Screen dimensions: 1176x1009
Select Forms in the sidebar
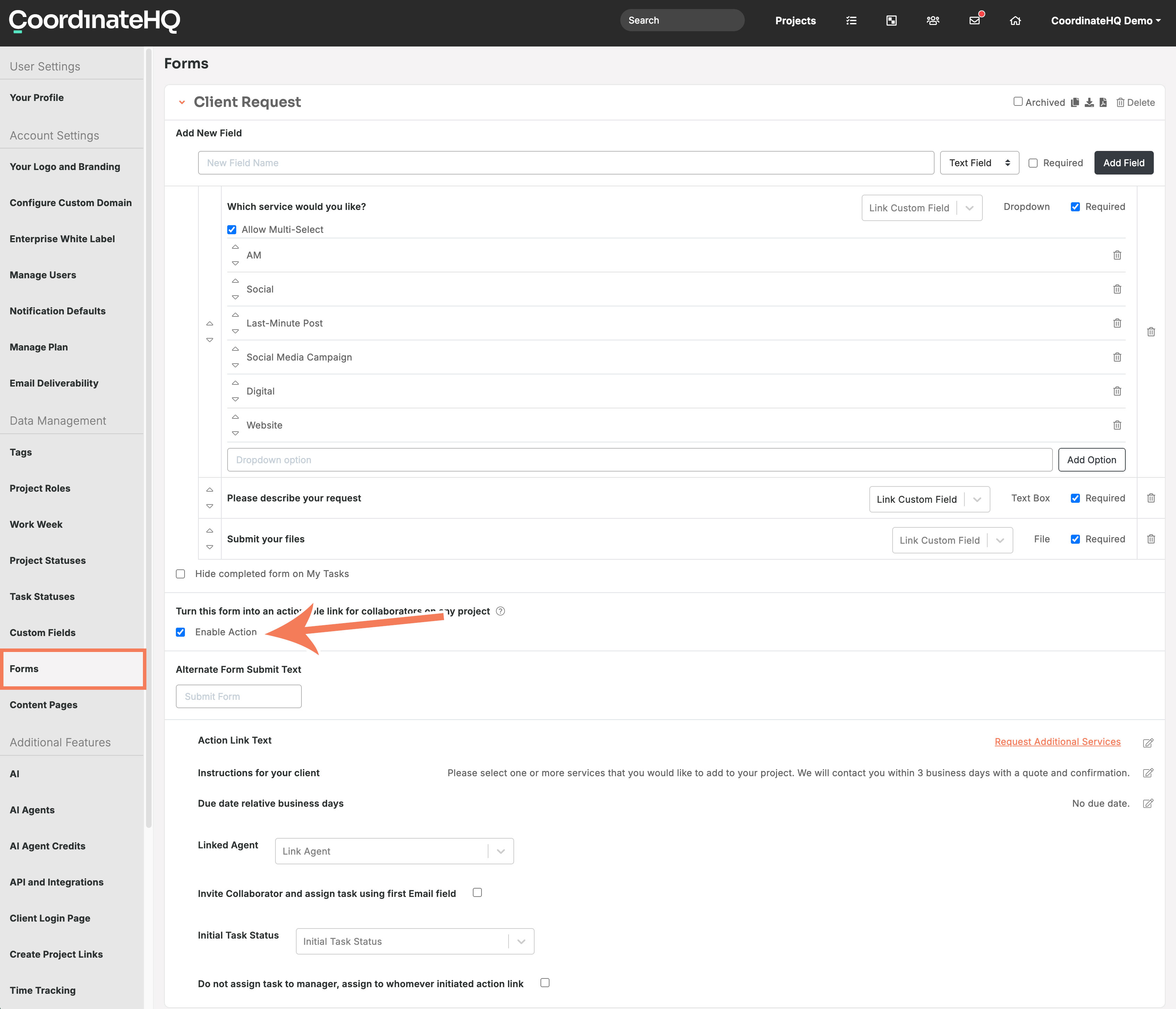click(x=73, y=669)
